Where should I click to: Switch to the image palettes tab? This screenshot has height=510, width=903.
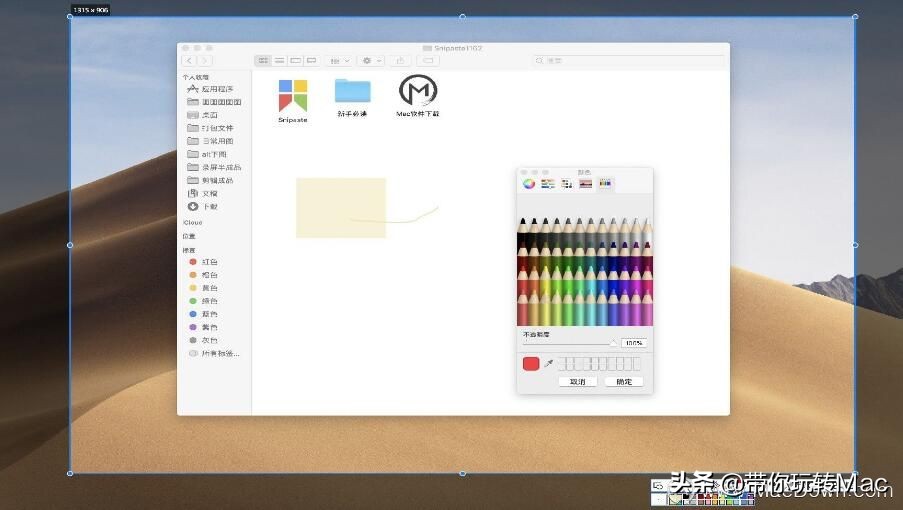pyautogui.click(x=586, y=184)
